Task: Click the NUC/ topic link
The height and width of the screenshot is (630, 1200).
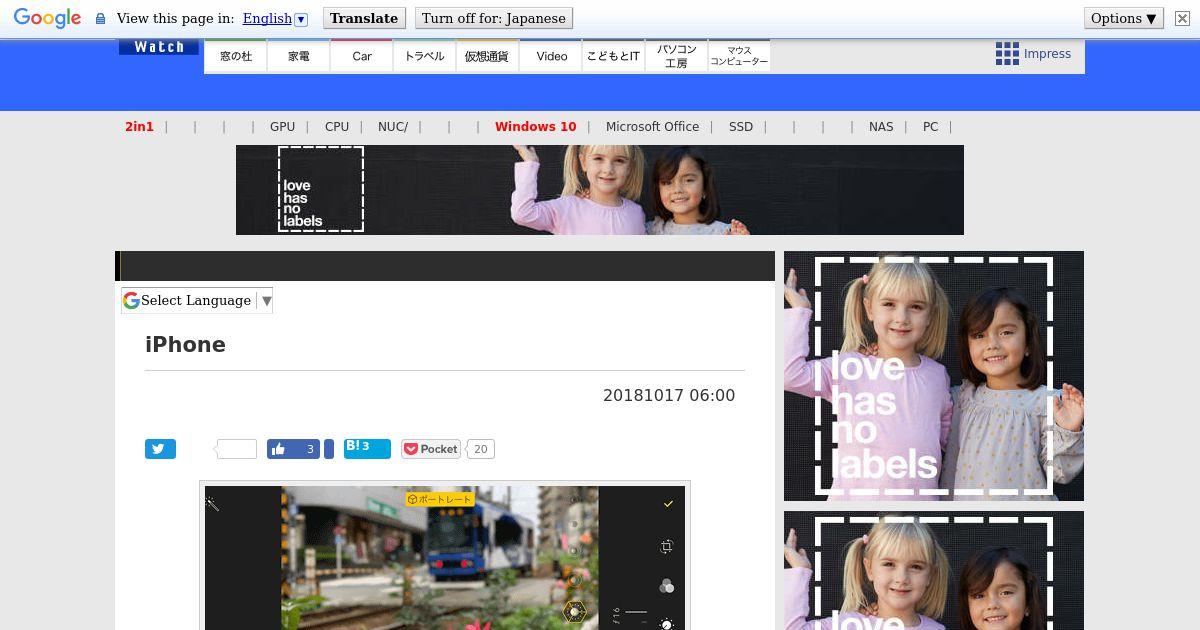Action: coord(393,127)
